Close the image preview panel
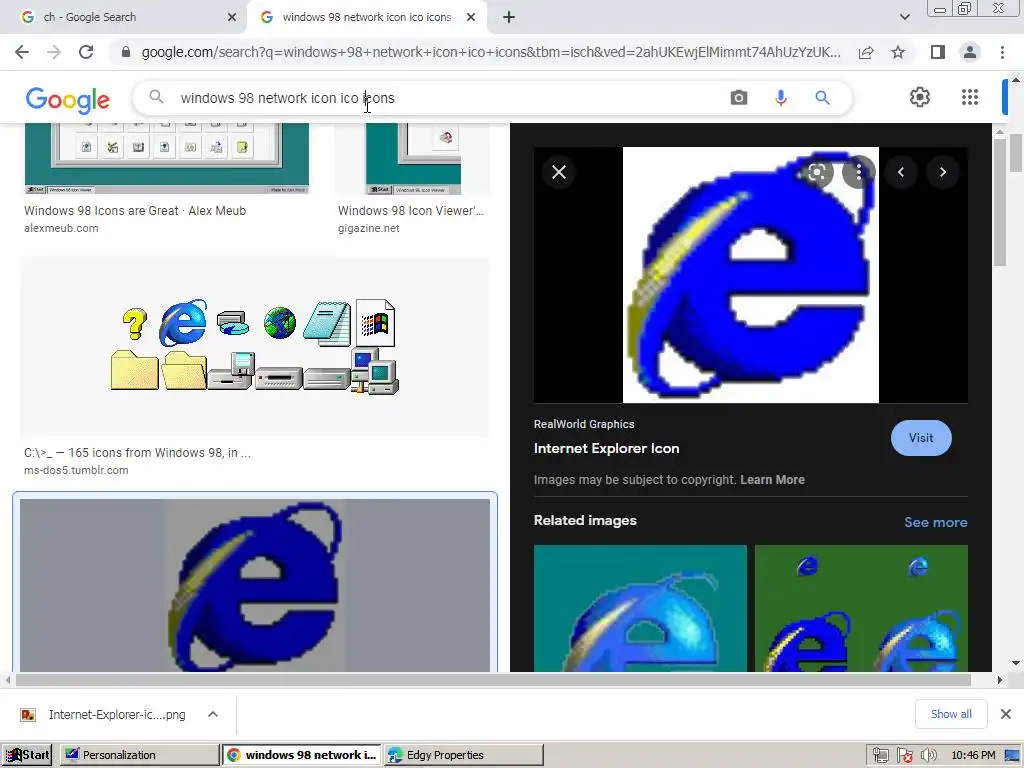Viewport: 1024px width, 768px height. 559,172
